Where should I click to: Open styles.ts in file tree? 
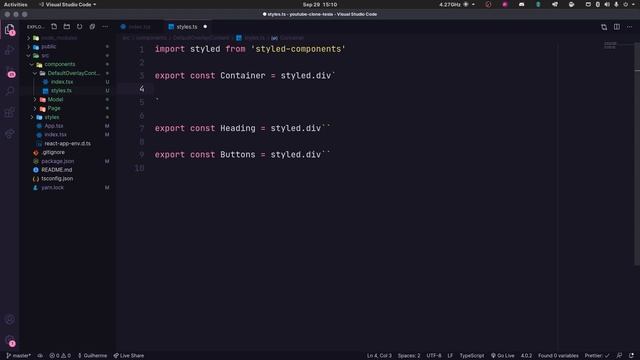coord(68,91)
